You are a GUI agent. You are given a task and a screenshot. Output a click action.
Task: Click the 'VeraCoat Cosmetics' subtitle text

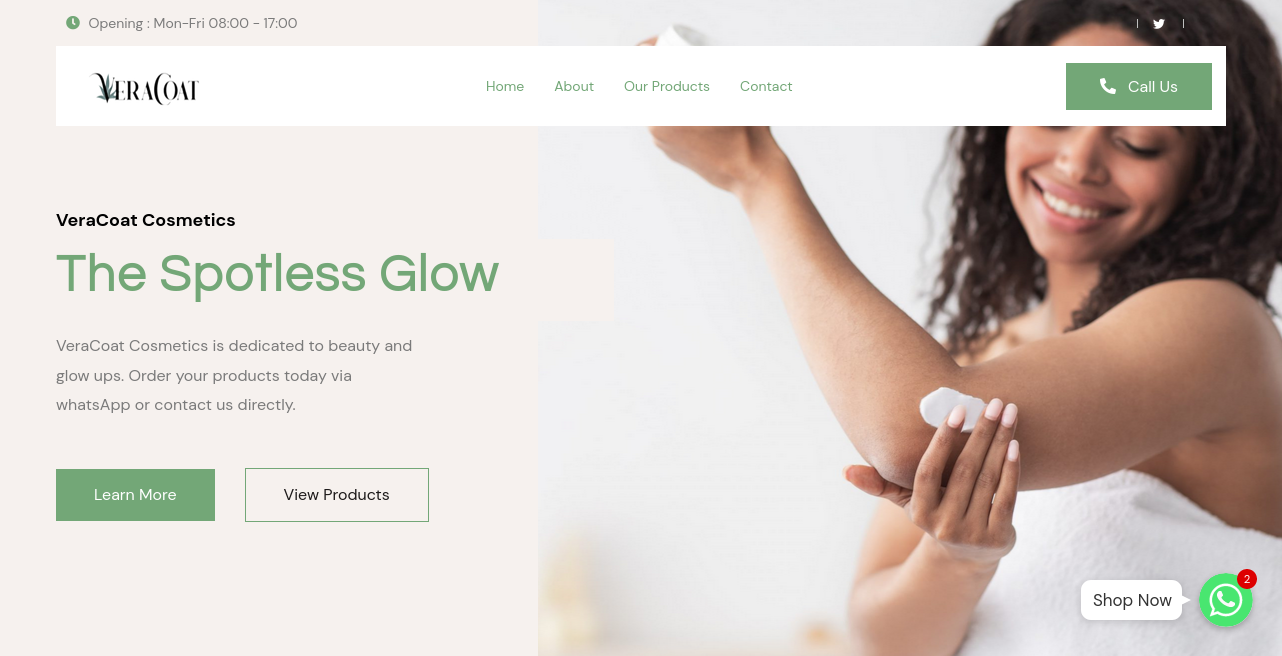click(146, 220)
